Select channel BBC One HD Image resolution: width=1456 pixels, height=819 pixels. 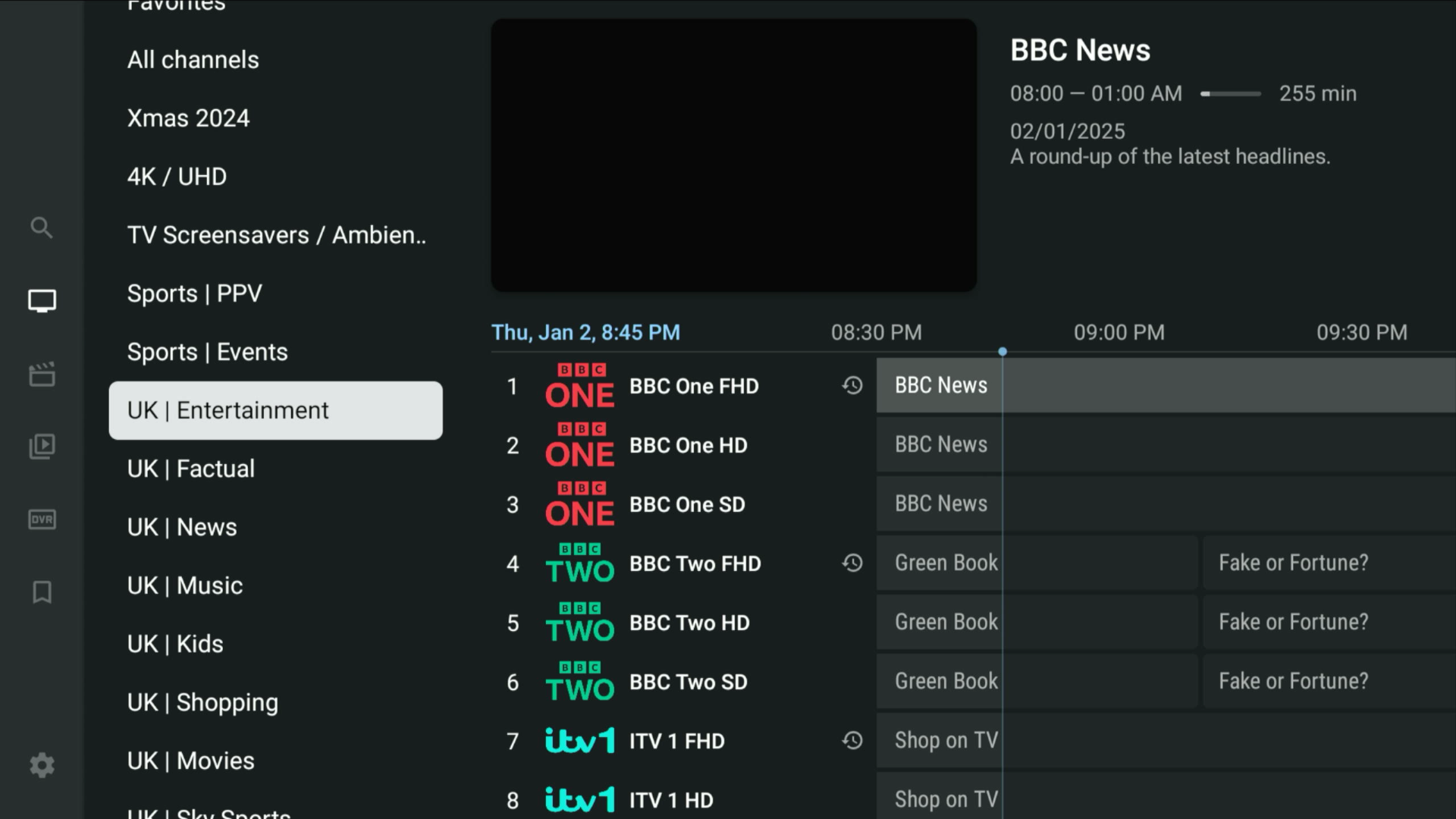[x=687, y=445]
